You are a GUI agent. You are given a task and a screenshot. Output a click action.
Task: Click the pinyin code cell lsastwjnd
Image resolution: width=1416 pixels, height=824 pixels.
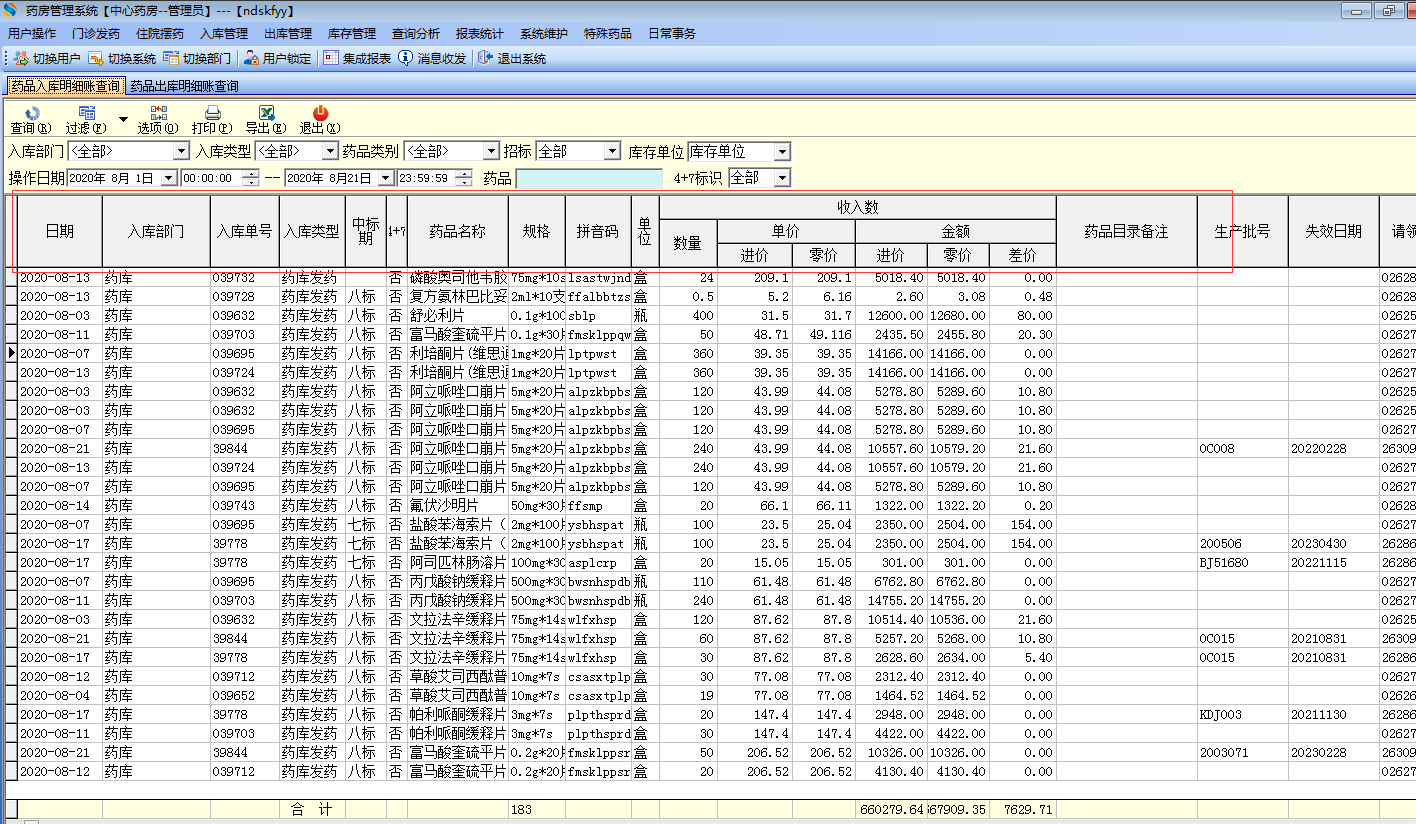[598, 277]
